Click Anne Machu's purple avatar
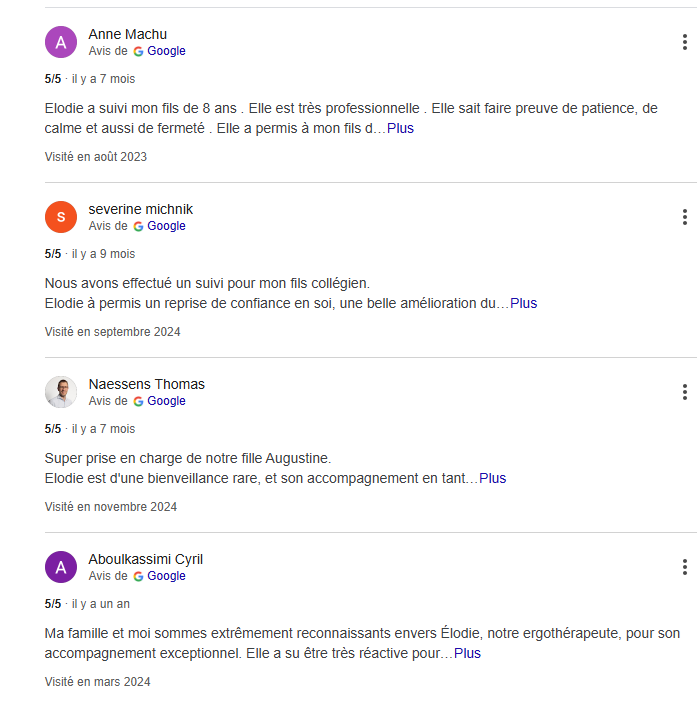Viewport: 698px width, 704px height. [x=61, y=42]
